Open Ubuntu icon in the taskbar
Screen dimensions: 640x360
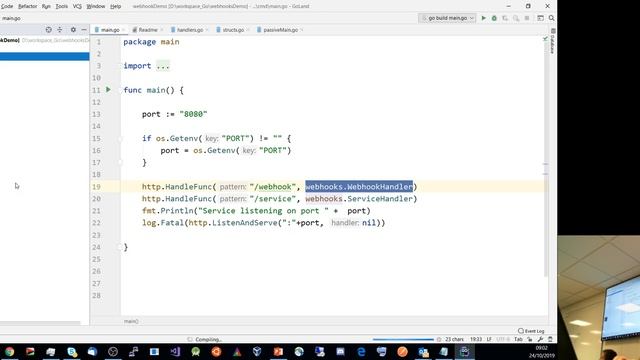pyautogui.click(x=216, y=351)
